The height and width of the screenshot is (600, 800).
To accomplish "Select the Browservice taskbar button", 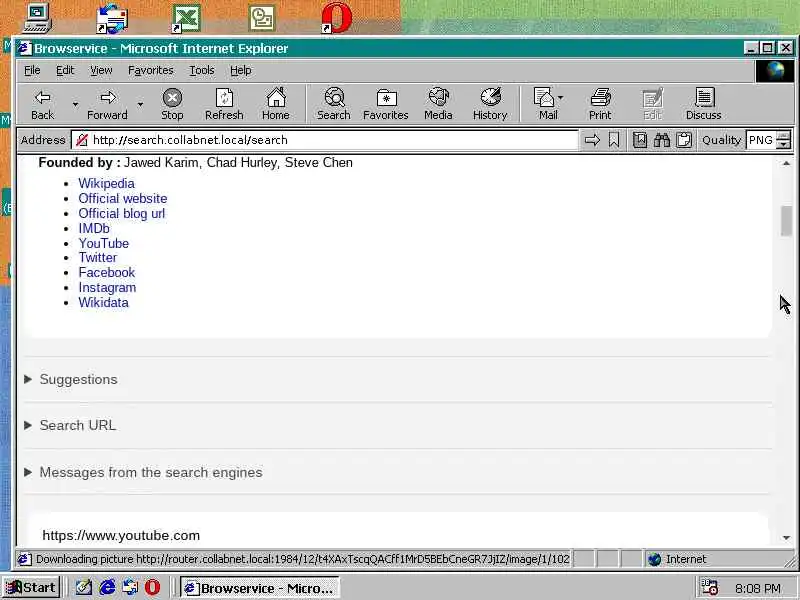I will [x=259, y=588].
